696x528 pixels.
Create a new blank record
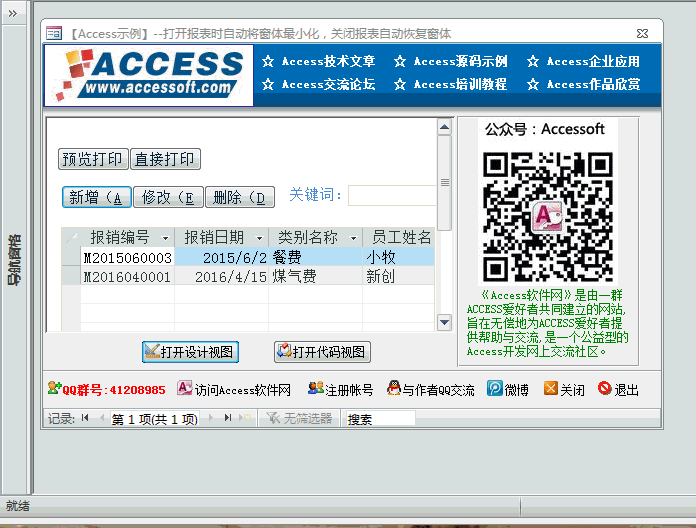point(245,418)
